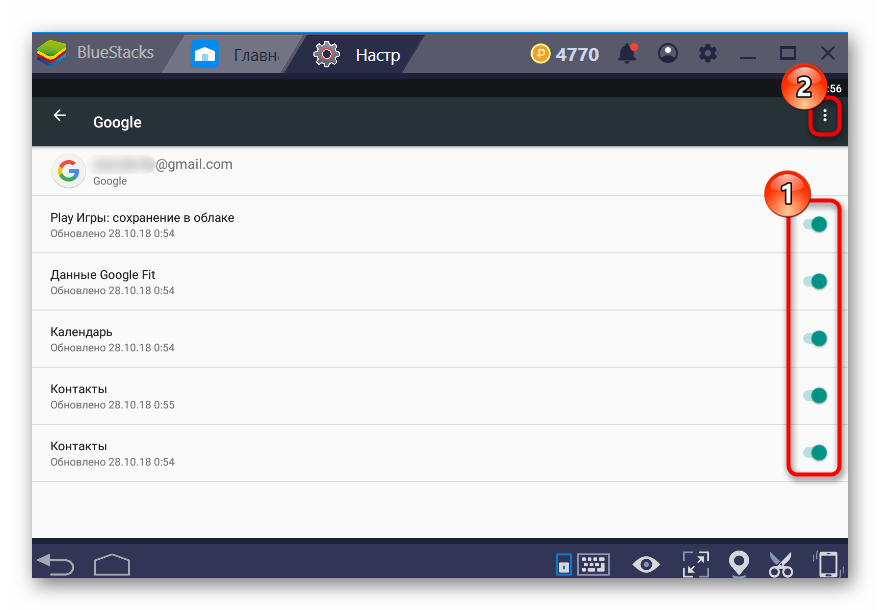Click the BlueStacks logo icon
The image size is (880, 610).
(x=52, y=53)
